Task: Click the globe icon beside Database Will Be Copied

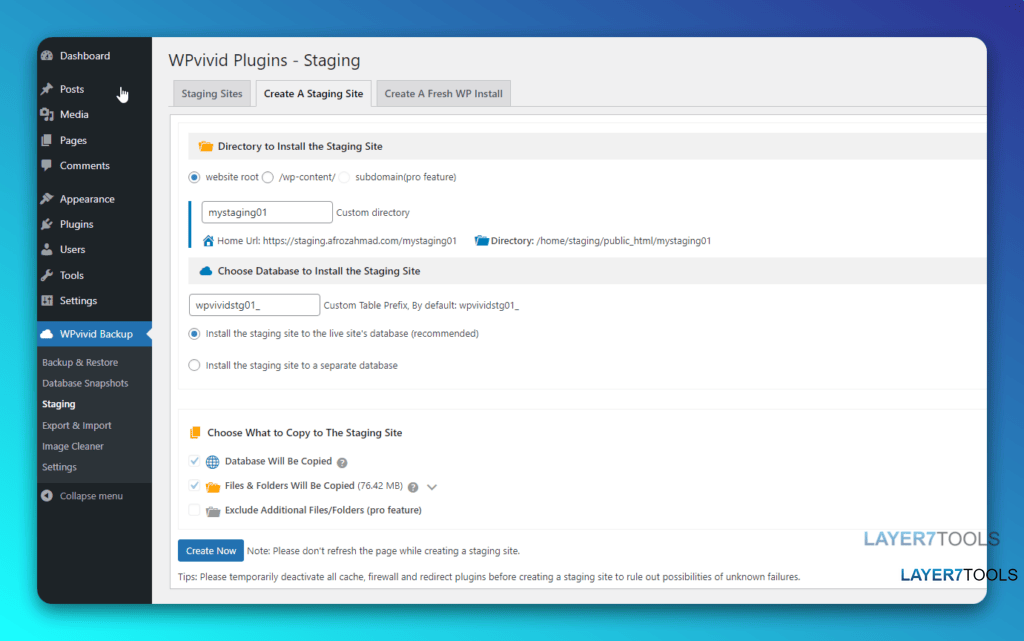Action: (x=212, y=462)
